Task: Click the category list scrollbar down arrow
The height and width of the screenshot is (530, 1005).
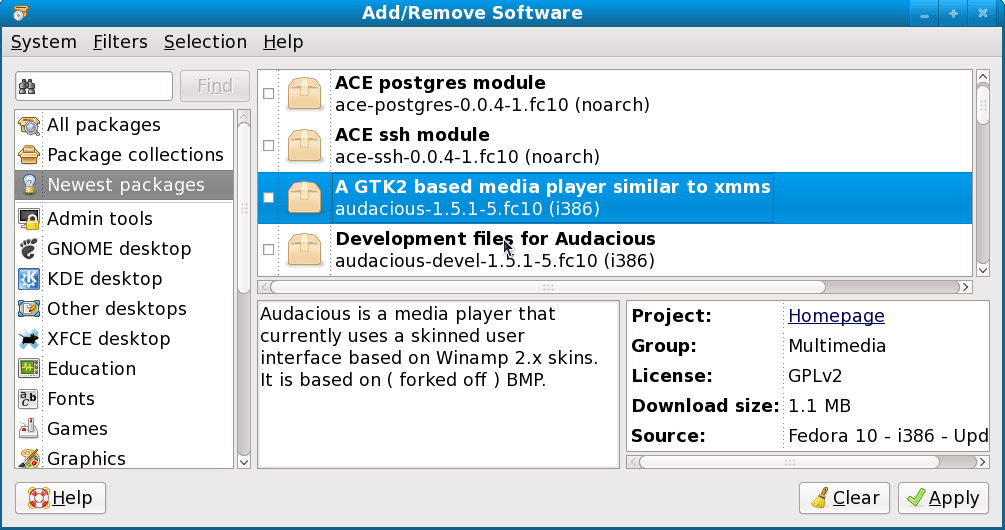Action: tap(244, 461)
